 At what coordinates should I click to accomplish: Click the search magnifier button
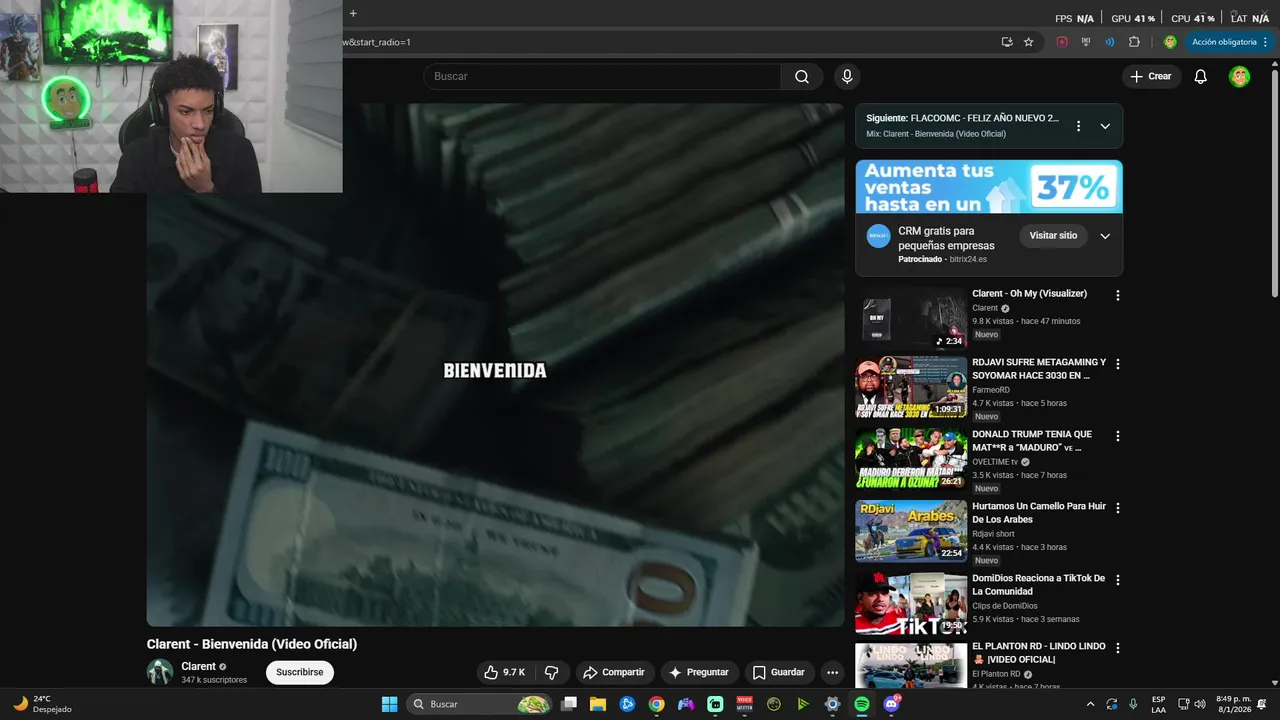click(802, 77)
